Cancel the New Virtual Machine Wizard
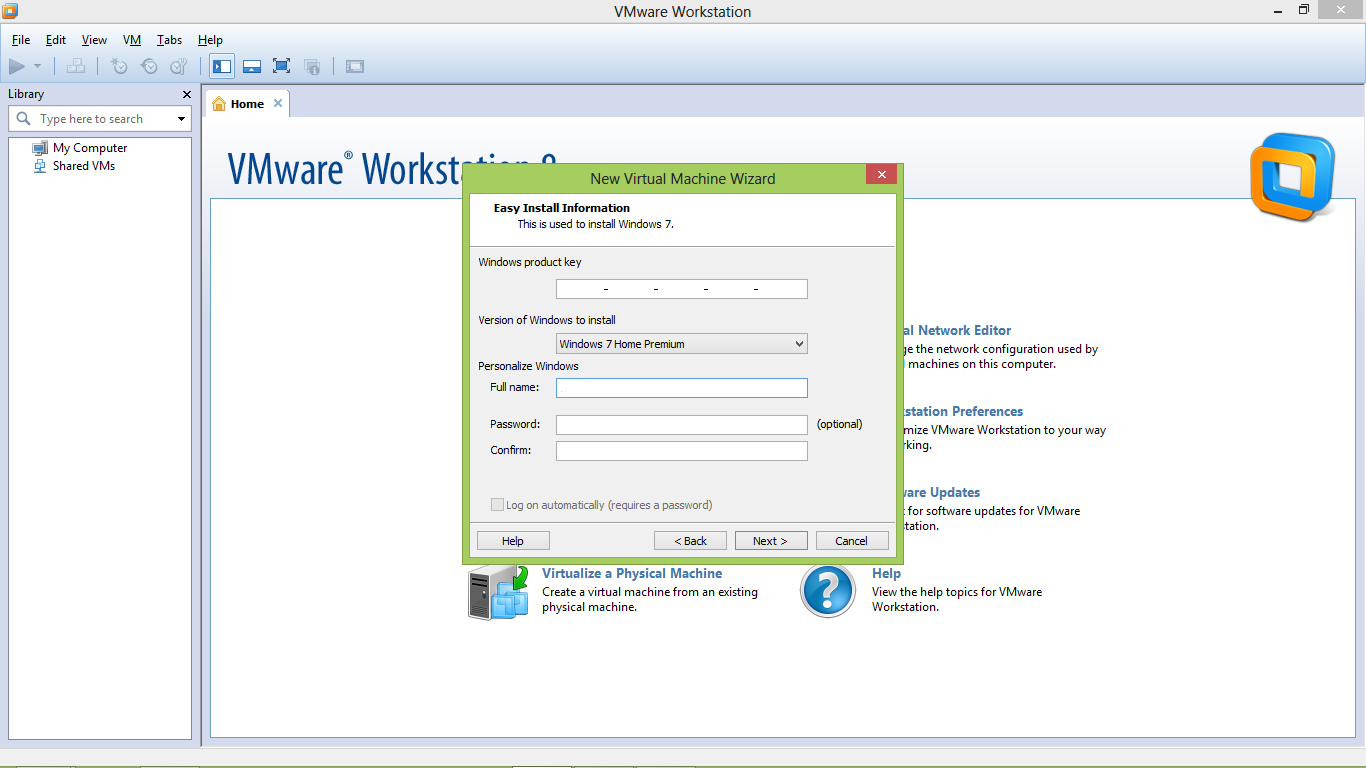Screen dimensions: 1366x768 coord(852,541)
